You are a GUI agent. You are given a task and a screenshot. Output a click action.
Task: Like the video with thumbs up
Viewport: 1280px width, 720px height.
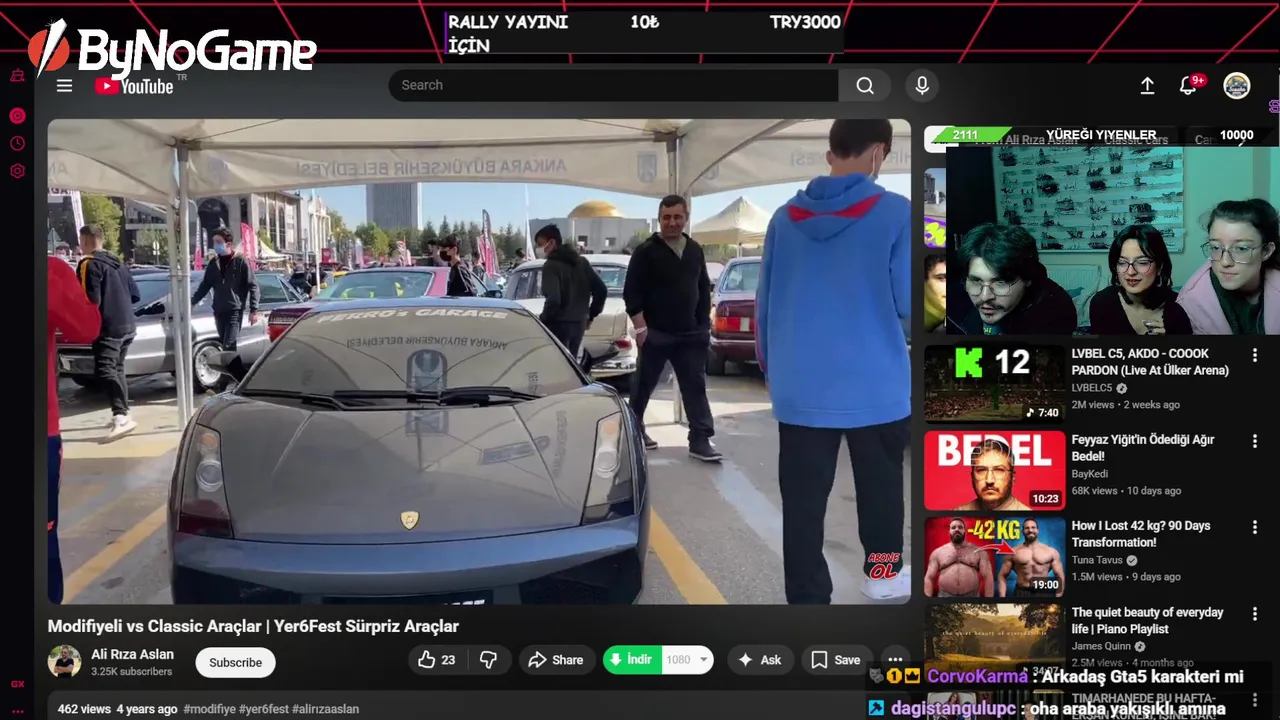(x=437, y=660)
